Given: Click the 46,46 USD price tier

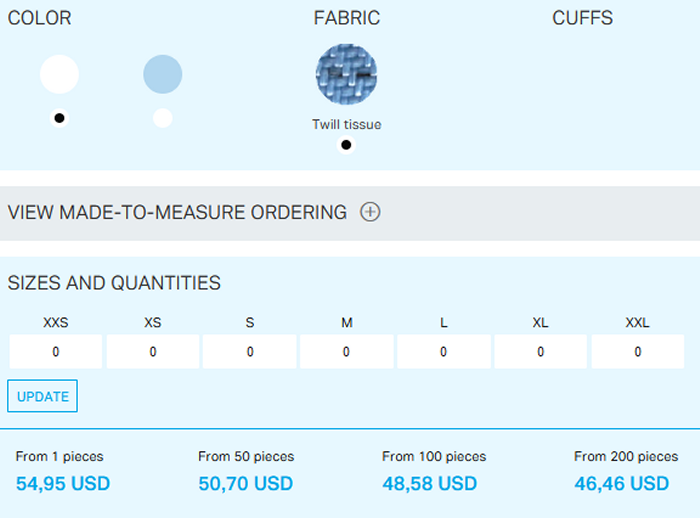Looking at the screenshot, I should tap(621, 484).
